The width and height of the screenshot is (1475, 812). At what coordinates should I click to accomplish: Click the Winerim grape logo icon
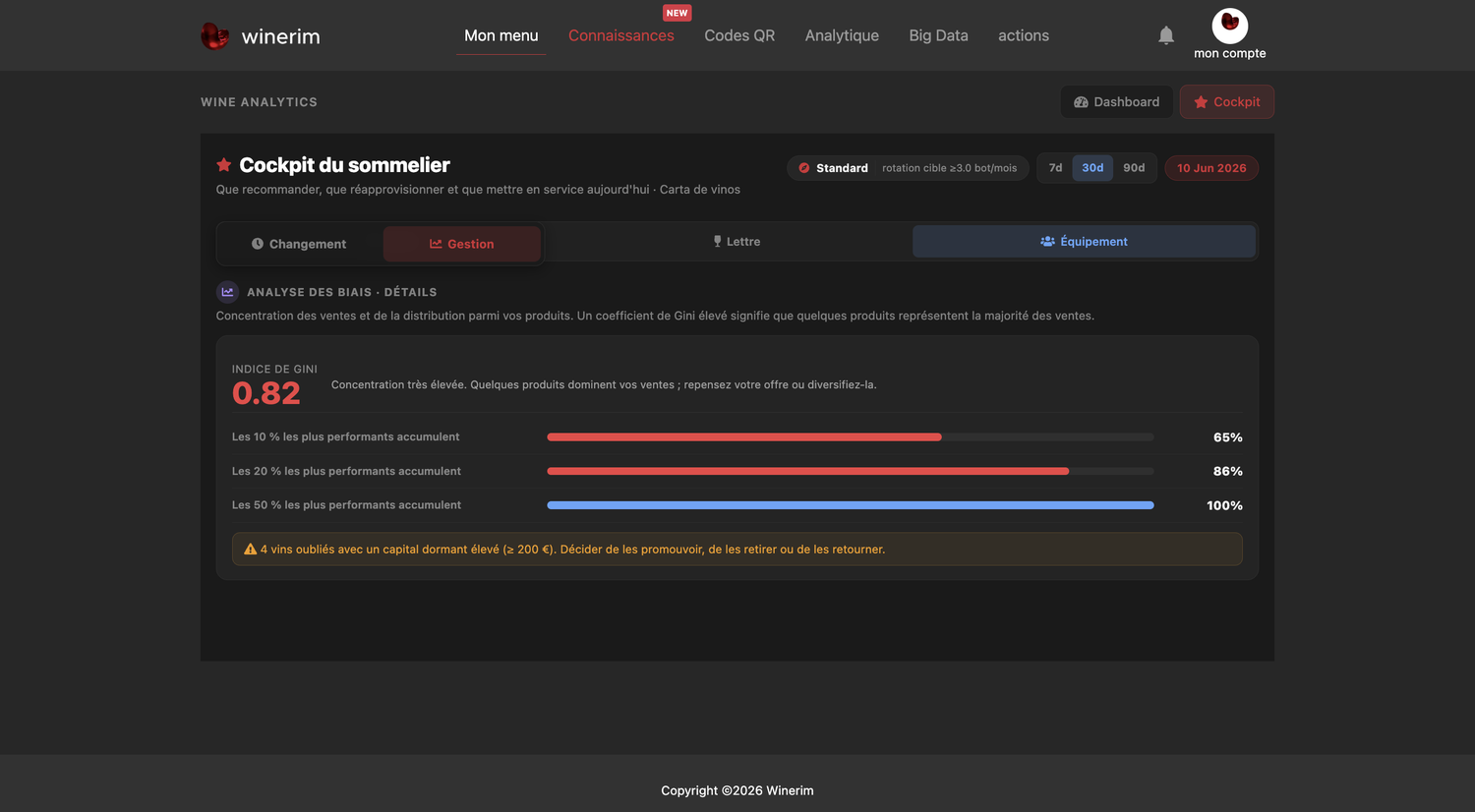coord(214,36)
